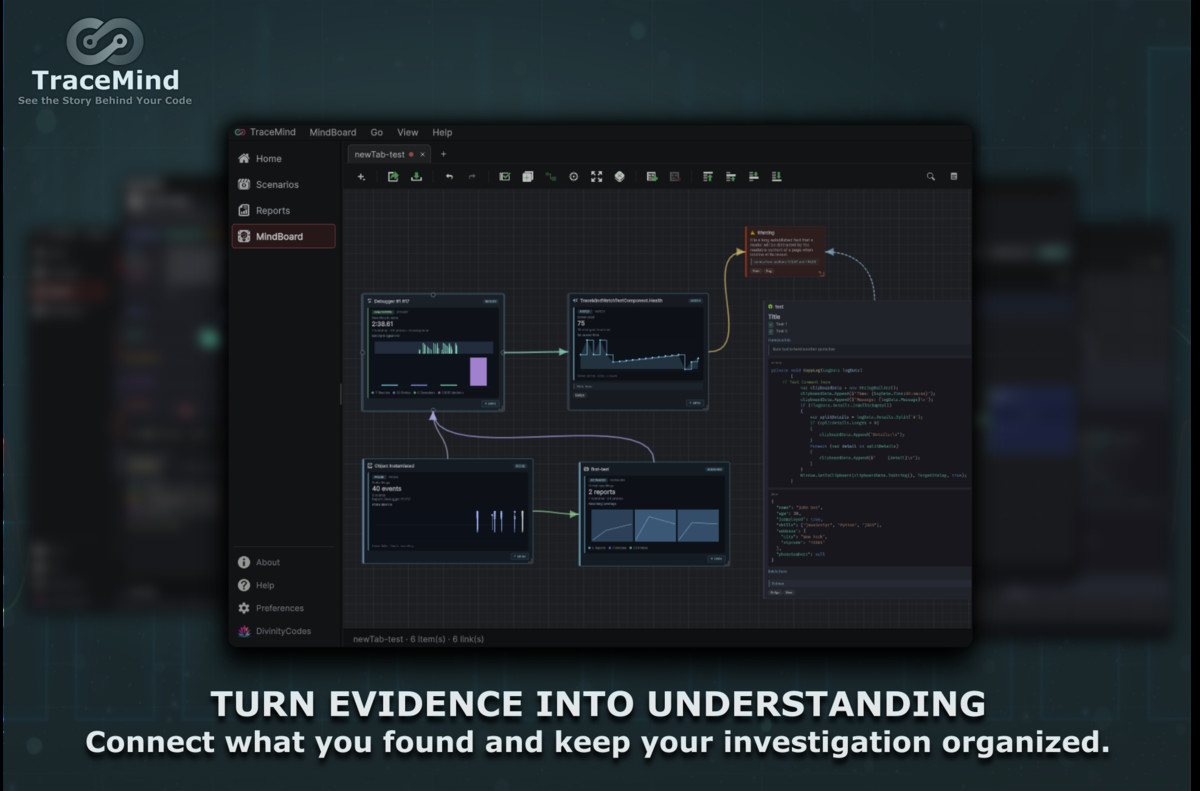This screenshot has width=1200, height=791.
Task: Click the panel icon right of search
Action: pyautogui.click(x=954, y=176)
